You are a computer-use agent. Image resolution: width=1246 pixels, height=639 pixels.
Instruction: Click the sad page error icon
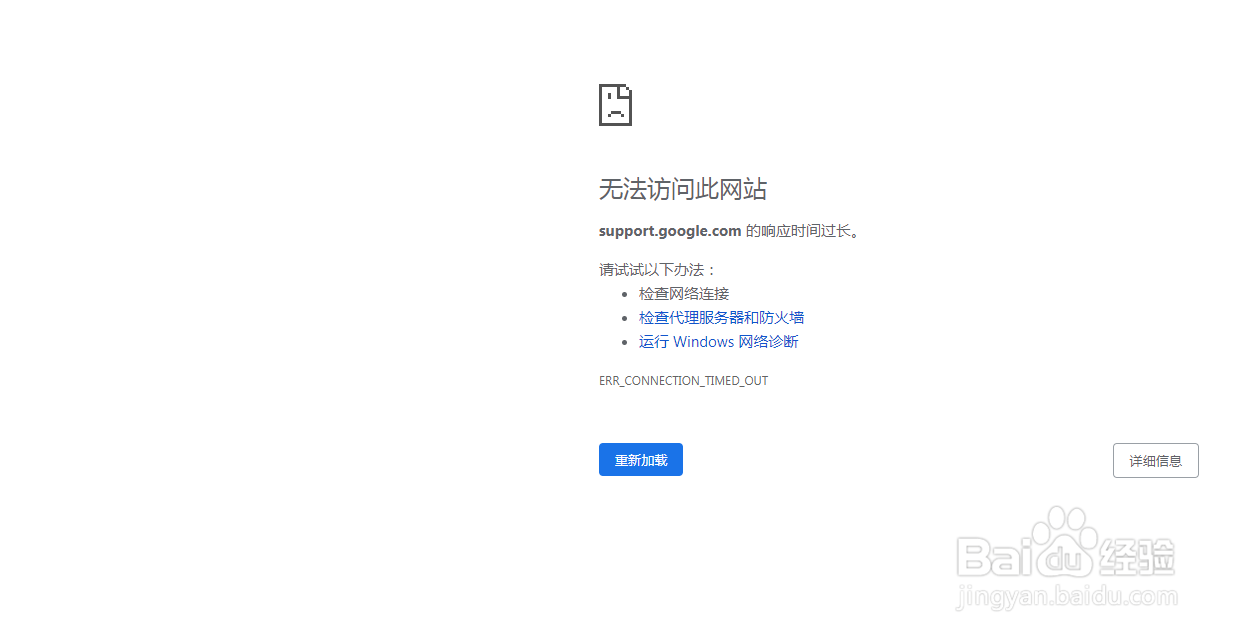pyautogui.click(x=615, y=105)
